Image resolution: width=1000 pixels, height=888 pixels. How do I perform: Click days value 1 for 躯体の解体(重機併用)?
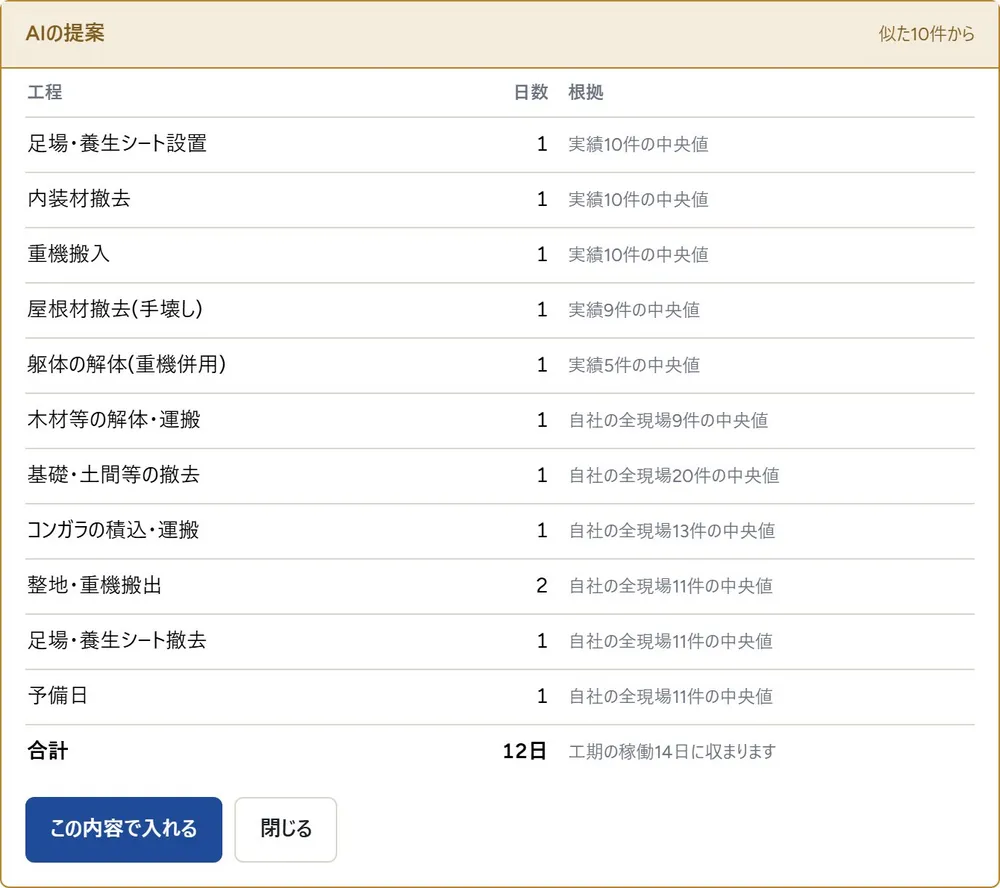tap(542, 364)
